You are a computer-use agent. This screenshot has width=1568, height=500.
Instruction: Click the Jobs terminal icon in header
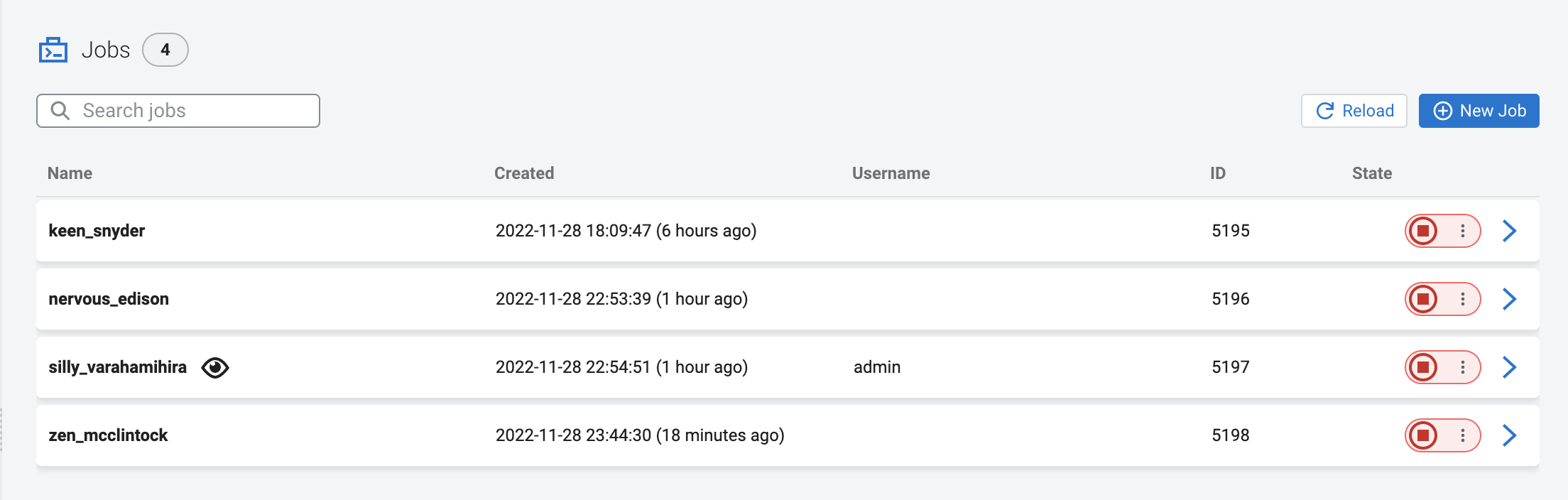coord(53,50)
